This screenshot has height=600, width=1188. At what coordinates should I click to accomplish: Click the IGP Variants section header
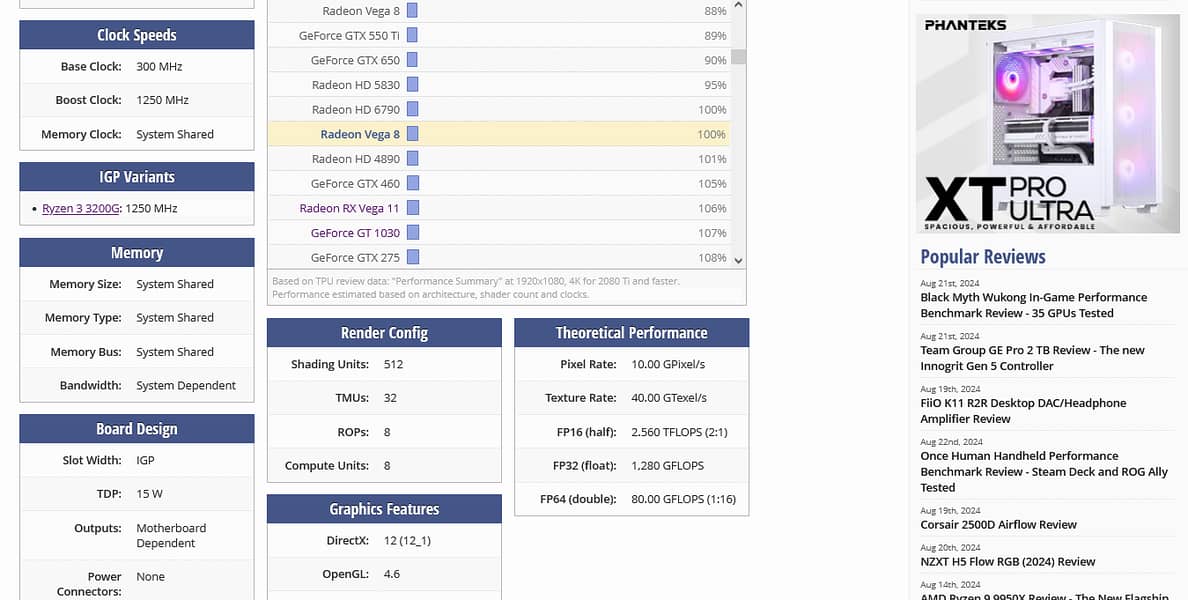136,177
